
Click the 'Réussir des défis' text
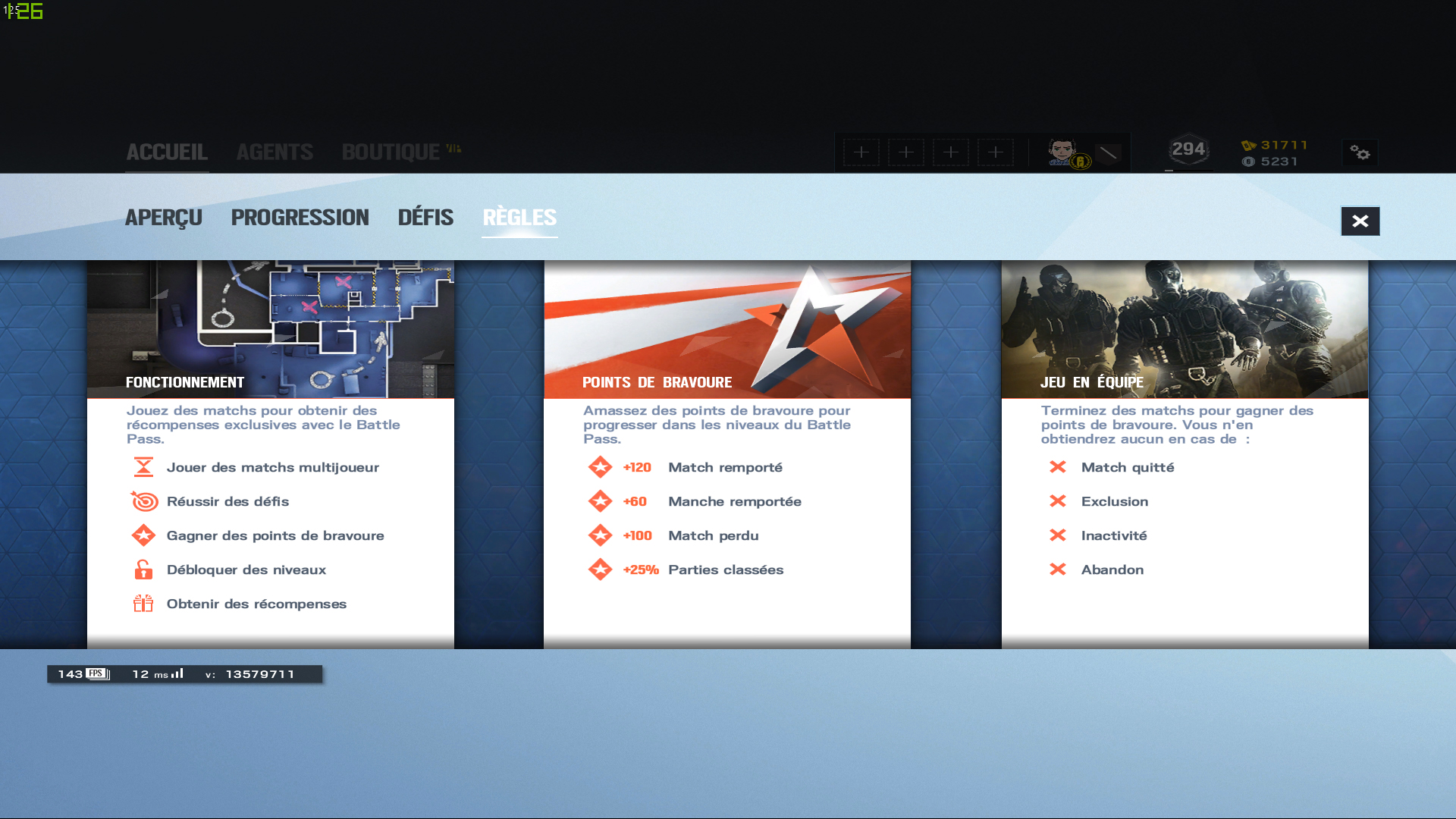227,502
